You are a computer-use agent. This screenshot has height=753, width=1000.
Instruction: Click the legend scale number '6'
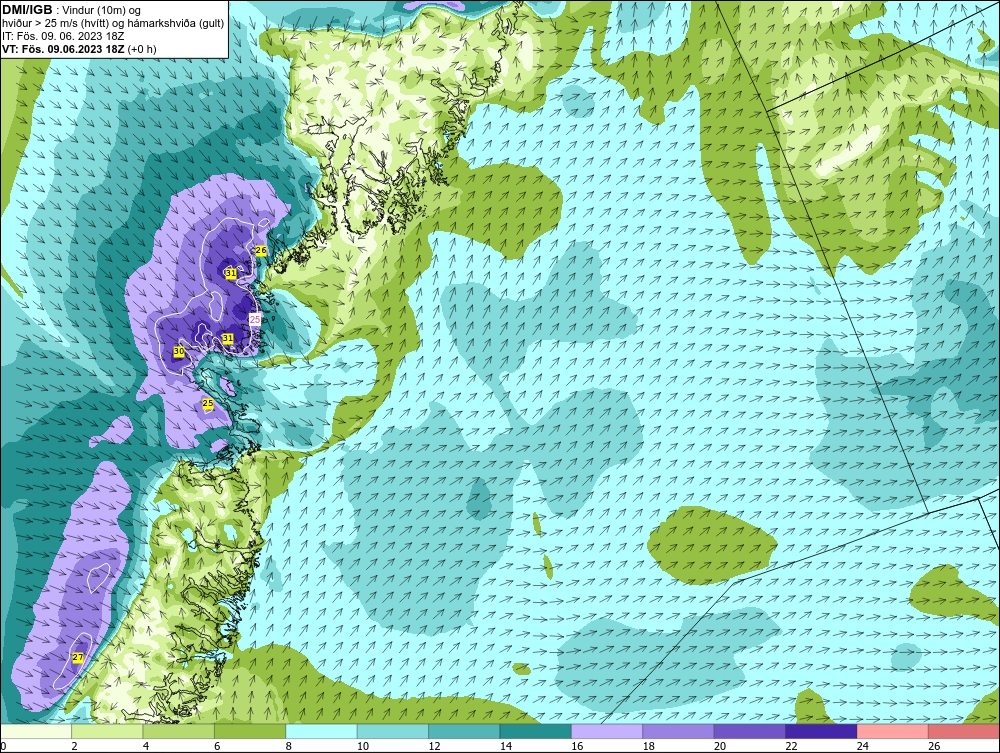pos(217,746)
